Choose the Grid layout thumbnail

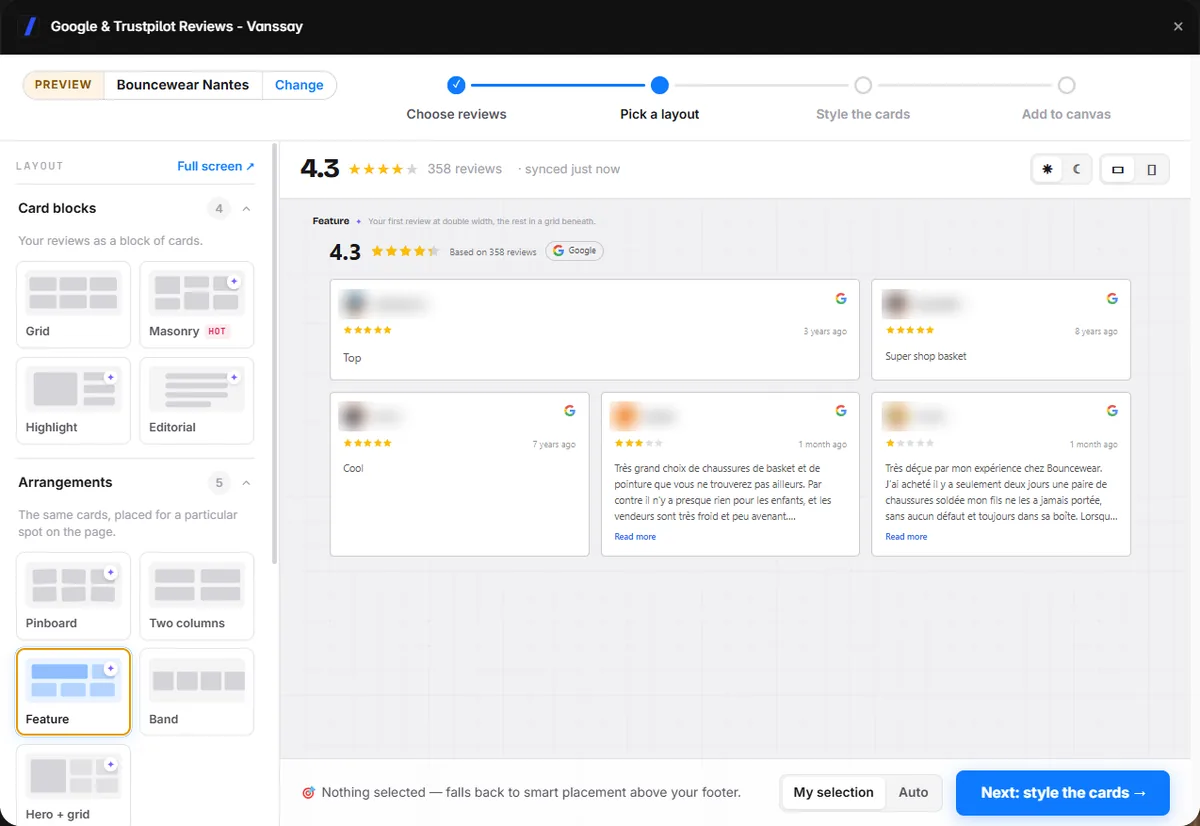click(x=73, y=304)
